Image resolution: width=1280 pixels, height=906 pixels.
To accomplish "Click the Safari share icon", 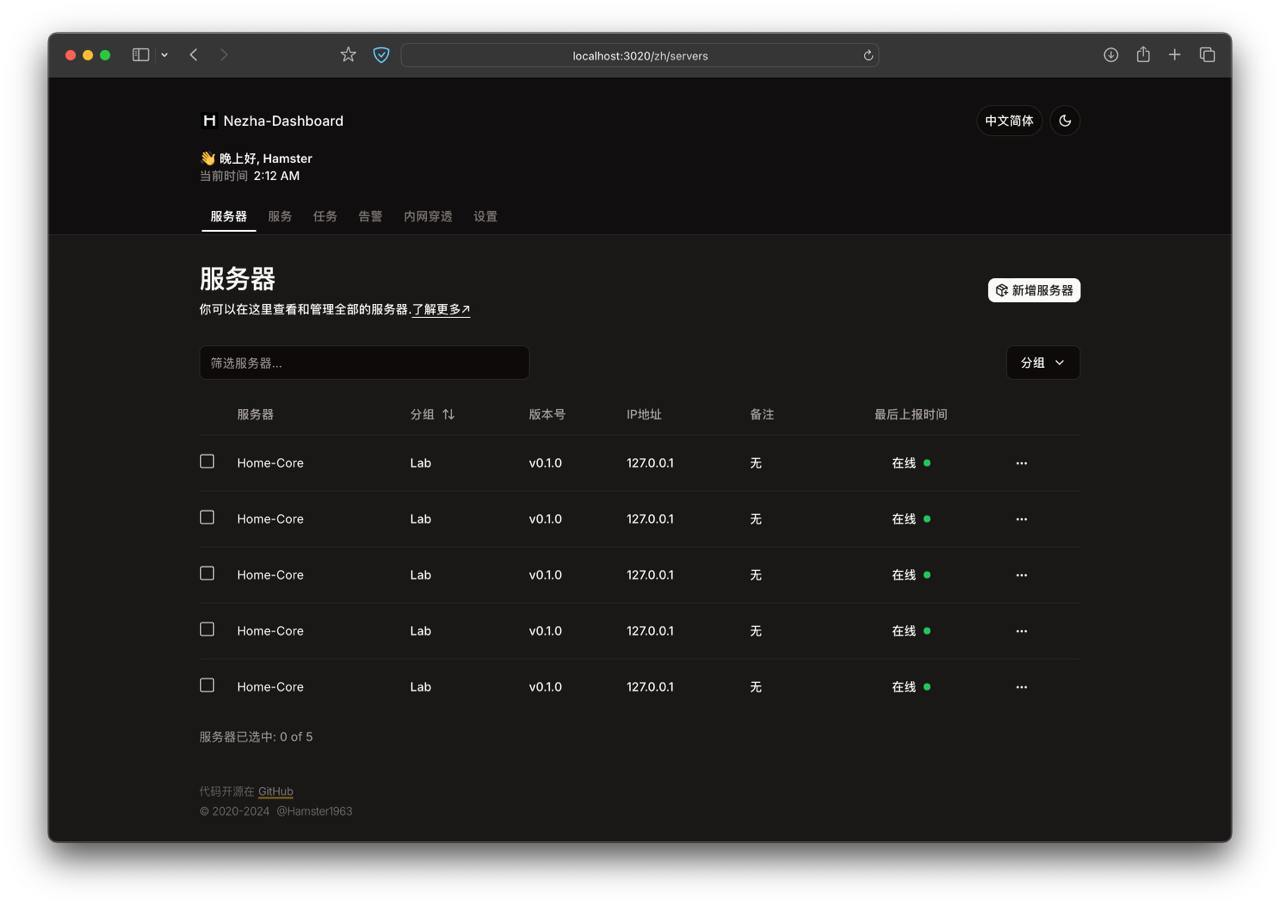I will point(1143,54).
